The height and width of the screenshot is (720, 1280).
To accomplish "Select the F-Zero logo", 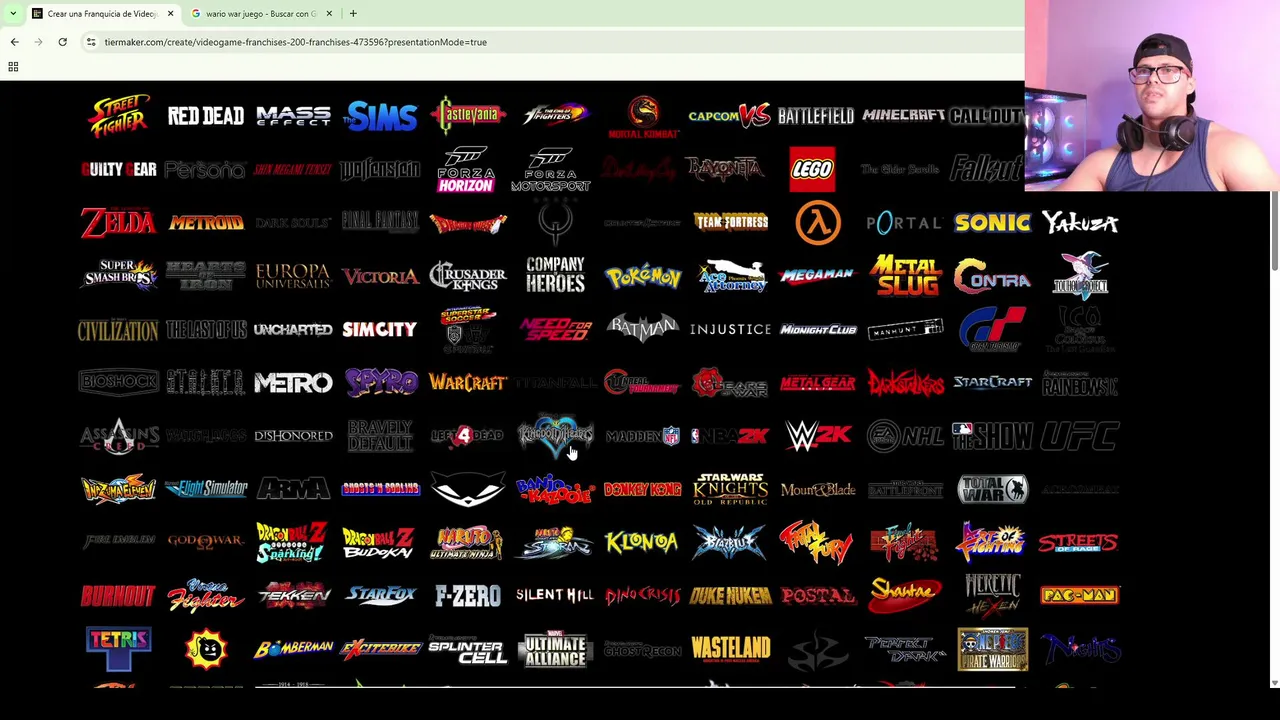I will pos(468,596).
